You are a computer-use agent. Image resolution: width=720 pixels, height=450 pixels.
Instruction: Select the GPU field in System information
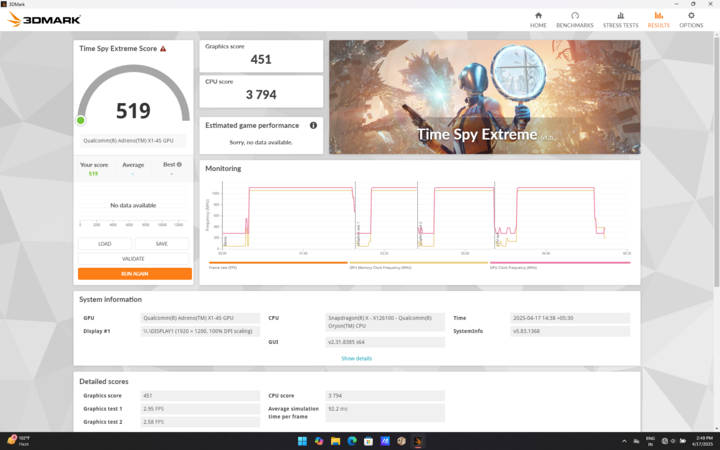click(200, 318)
